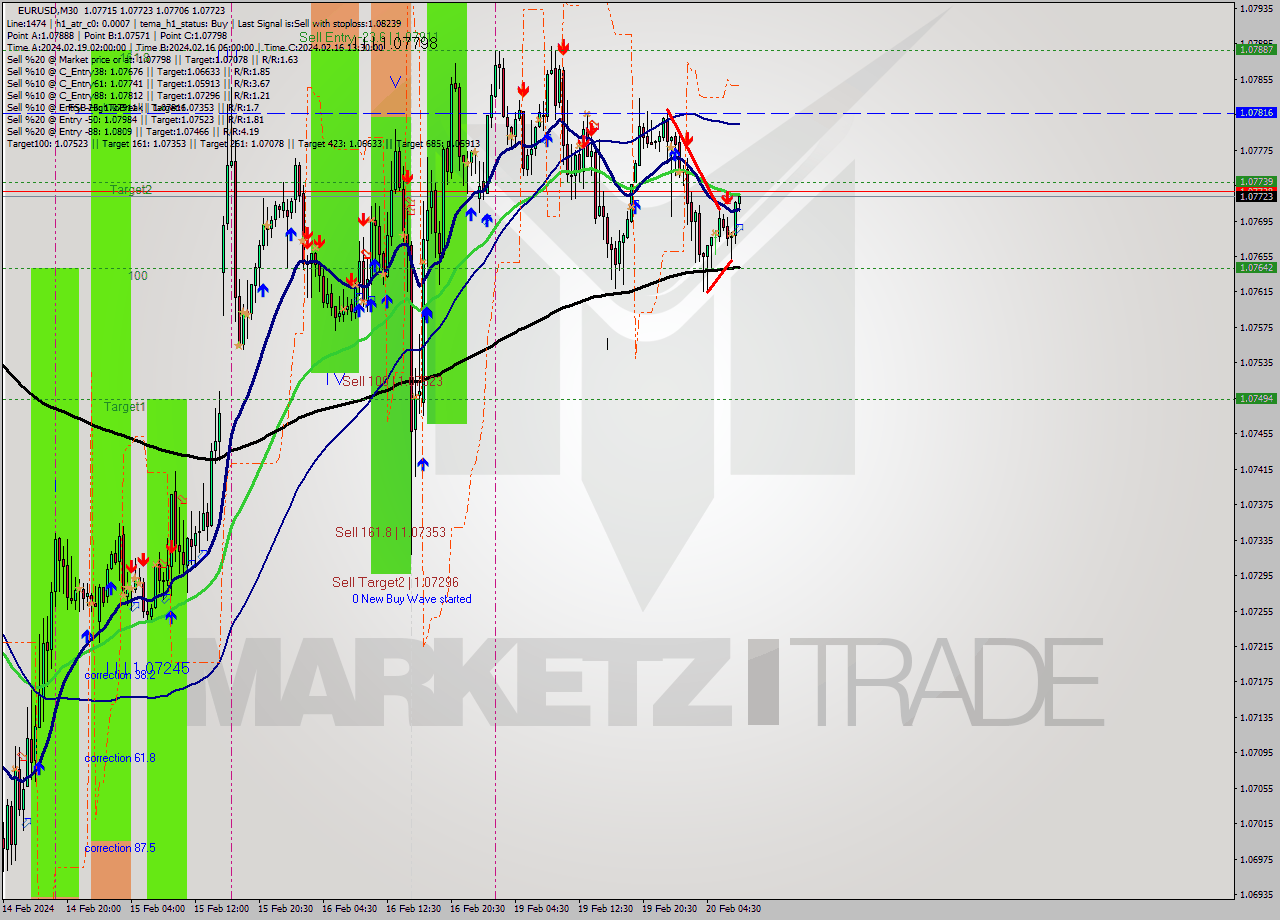This screenshot has width=1280, height=920.
Task: Click the '15 Feb 12:00' time axis label
Action: [x=221, y=909]
